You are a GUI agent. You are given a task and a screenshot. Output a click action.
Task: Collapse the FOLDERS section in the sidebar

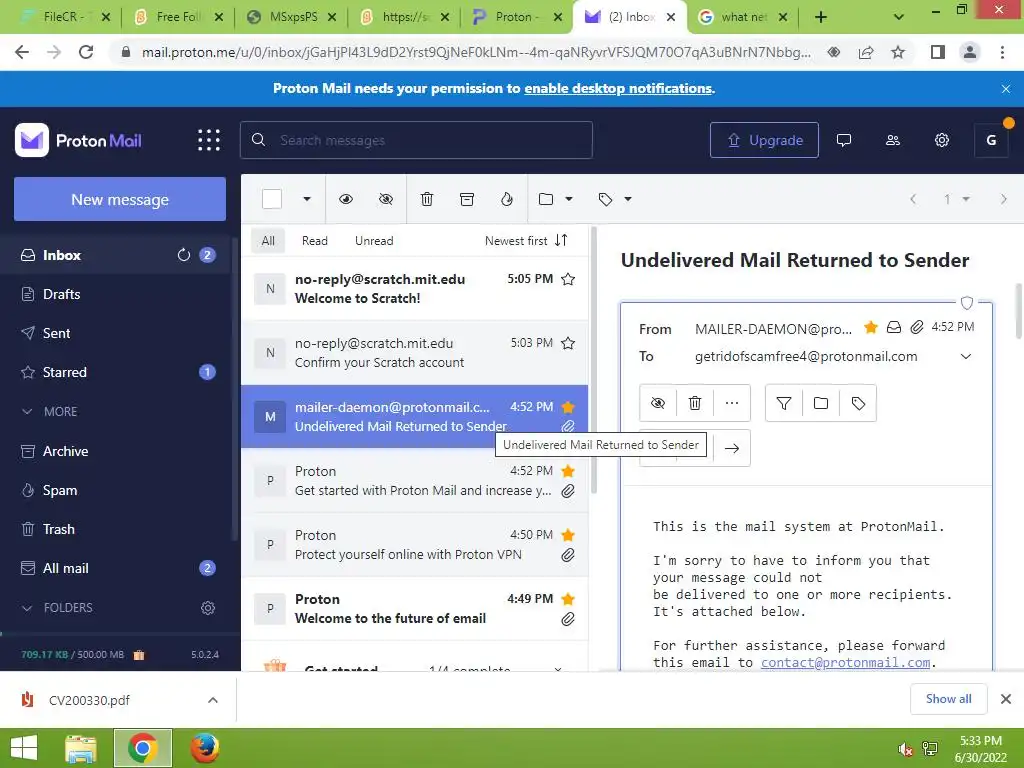tap(27, 608)
